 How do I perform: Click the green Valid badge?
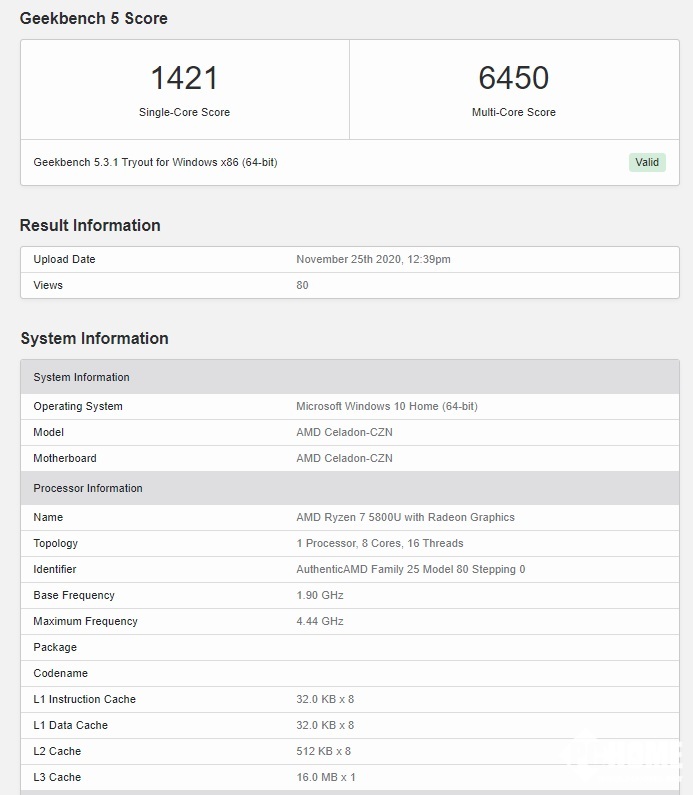[x=647, y=162]
